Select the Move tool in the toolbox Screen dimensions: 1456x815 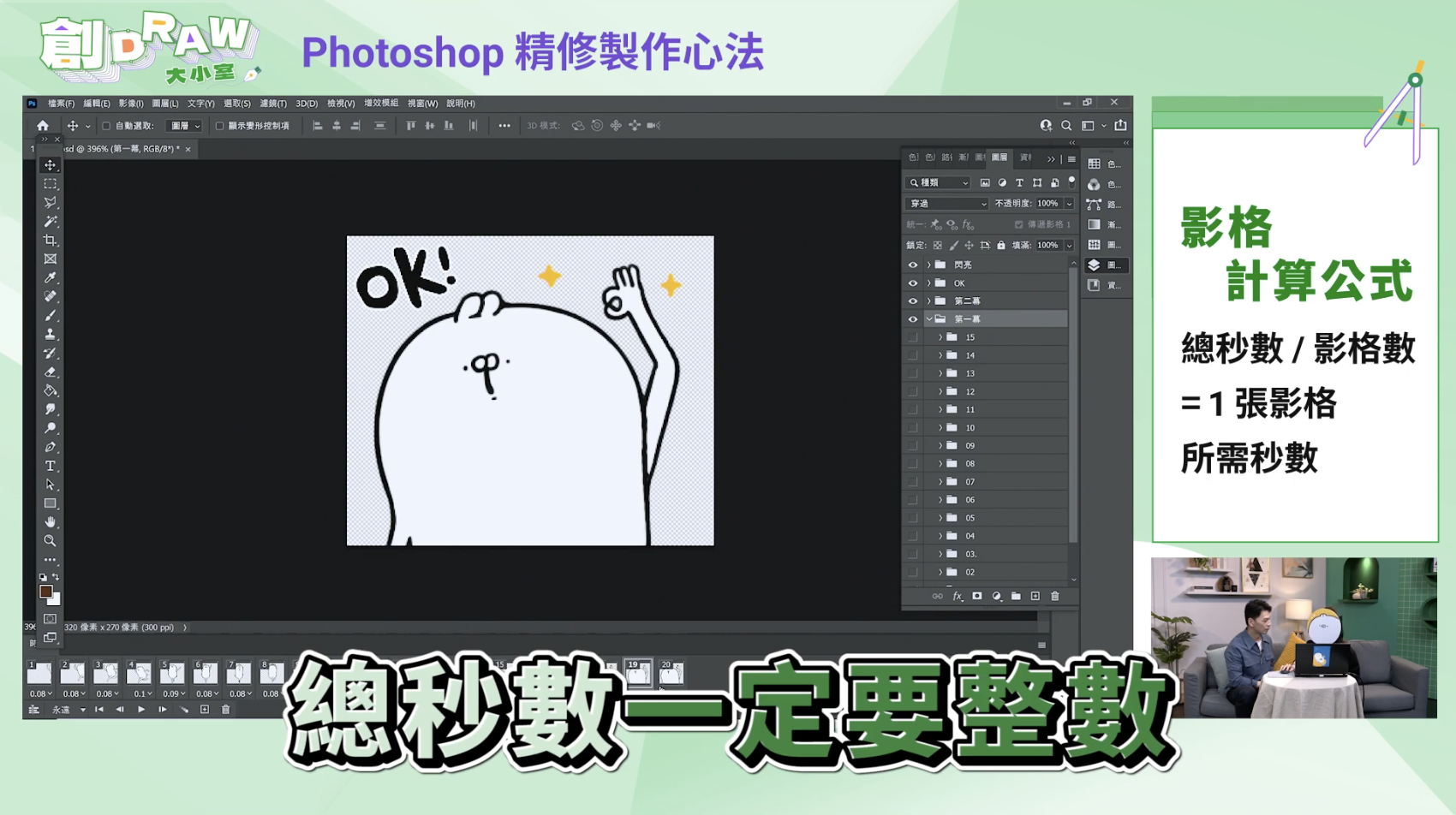click(x=51, y=165)
